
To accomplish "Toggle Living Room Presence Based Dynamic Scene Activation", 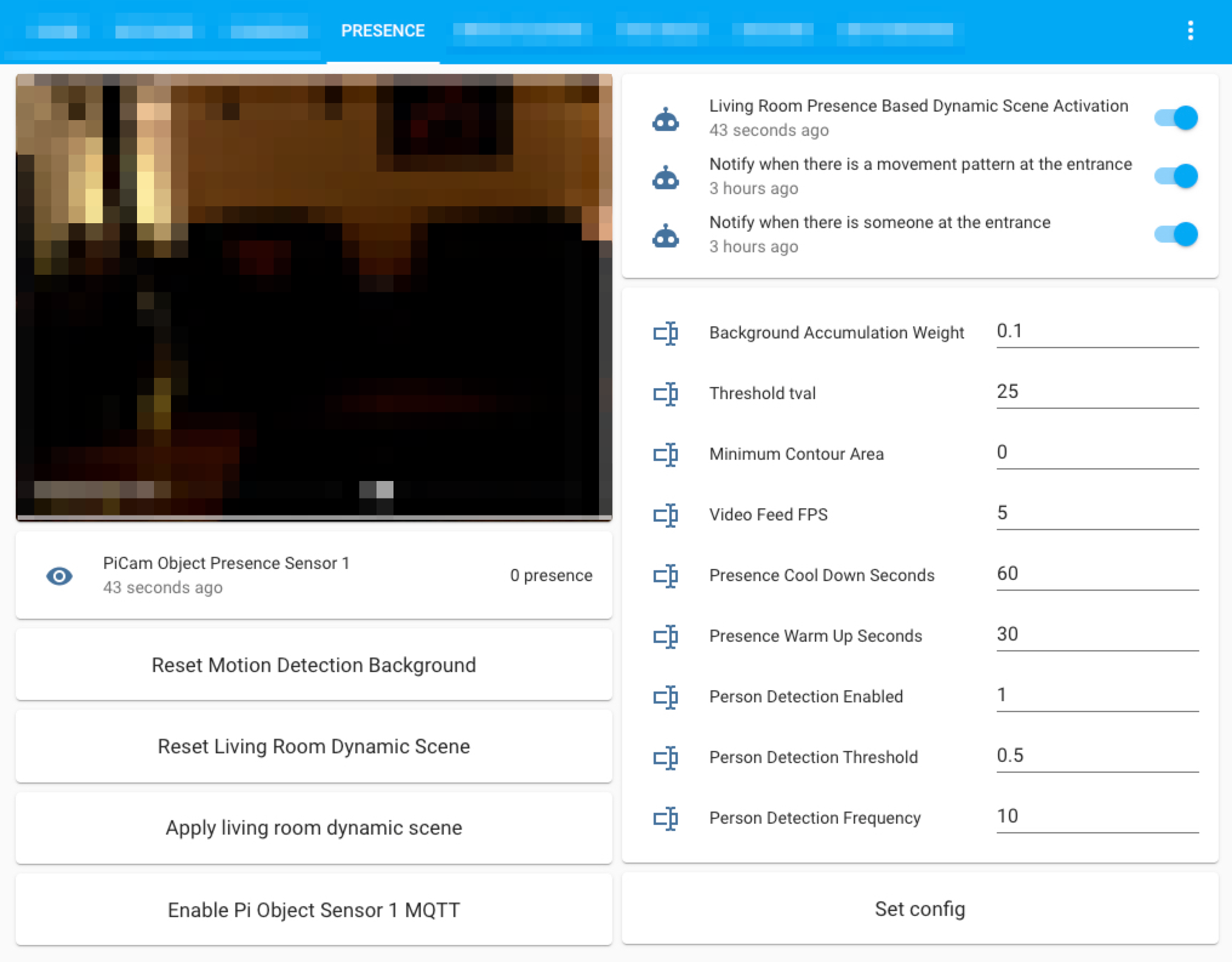I will coord(1176,118).
